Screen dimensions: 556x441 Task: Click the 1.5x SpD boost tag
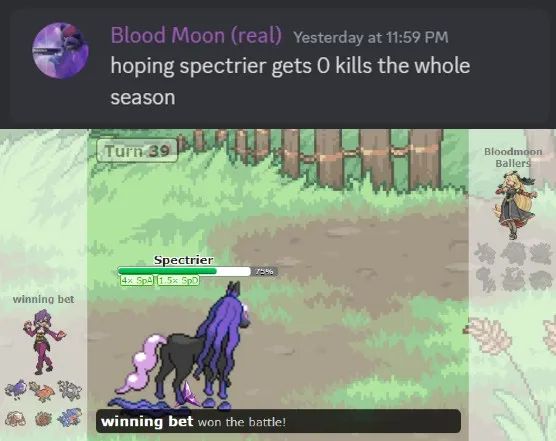click(178, 280)
